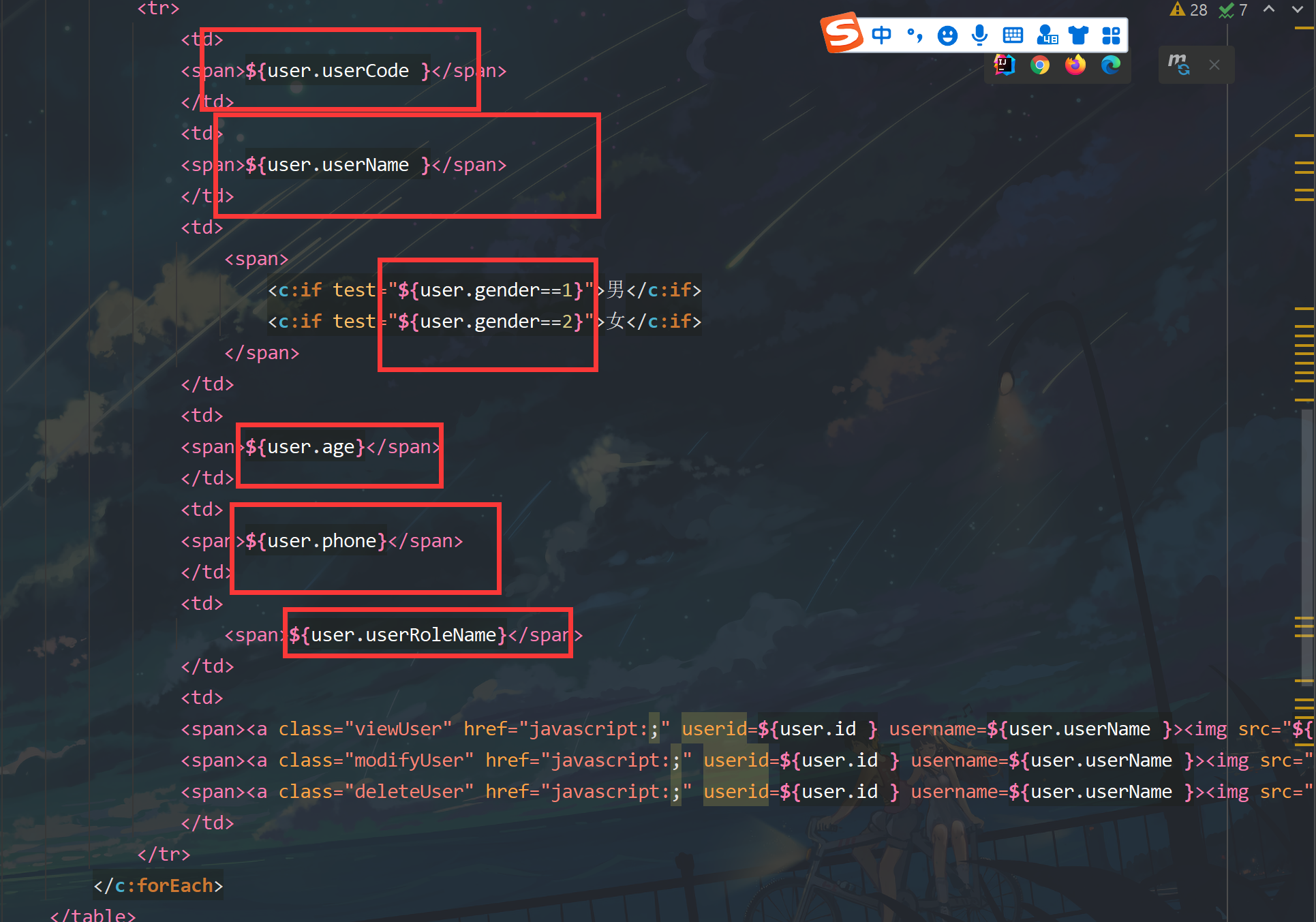Click closing c:forEach tag in editor

[x=159, y=885]
